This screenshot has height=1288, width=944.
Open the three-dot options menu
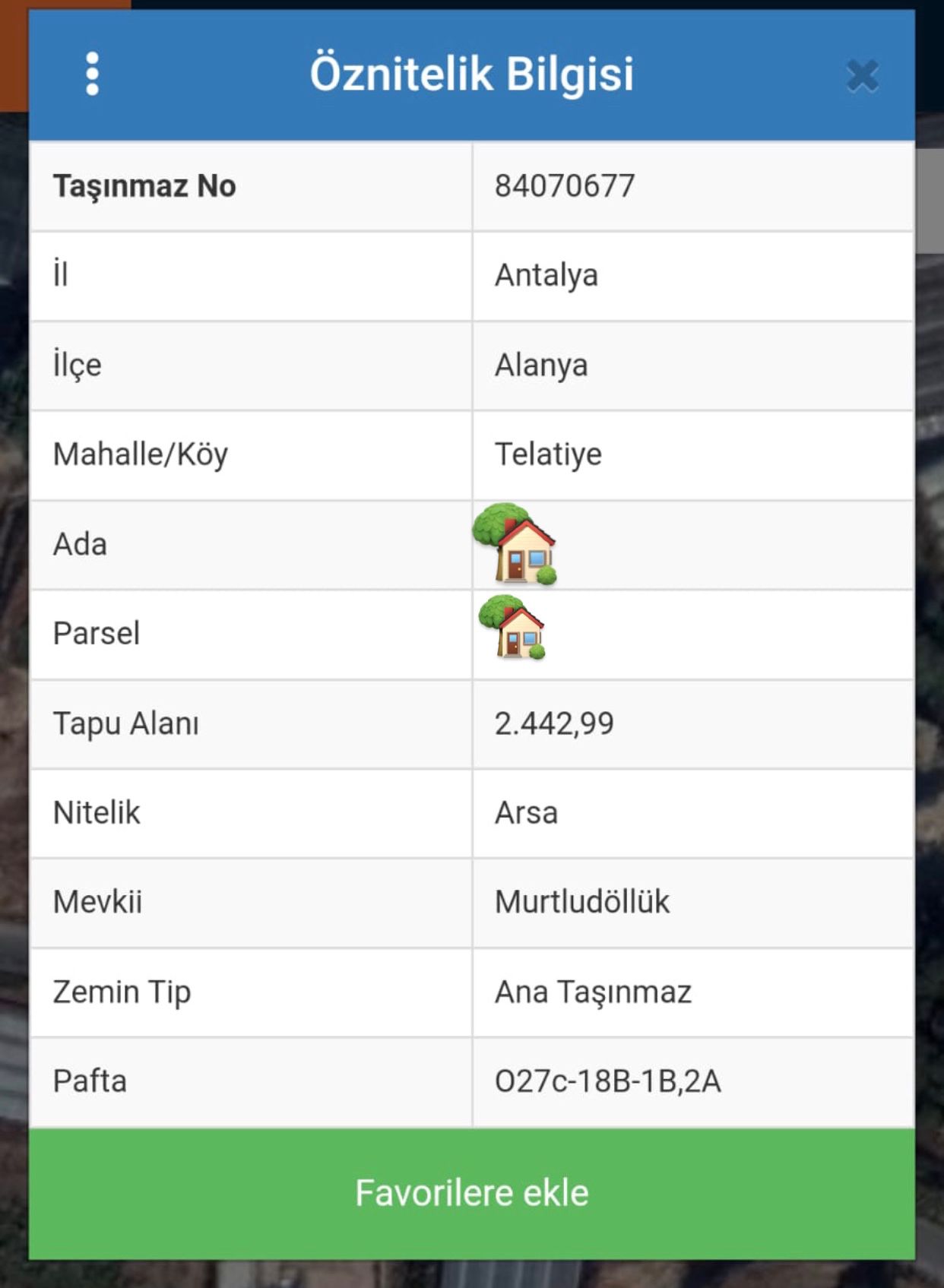pos(92,74)
